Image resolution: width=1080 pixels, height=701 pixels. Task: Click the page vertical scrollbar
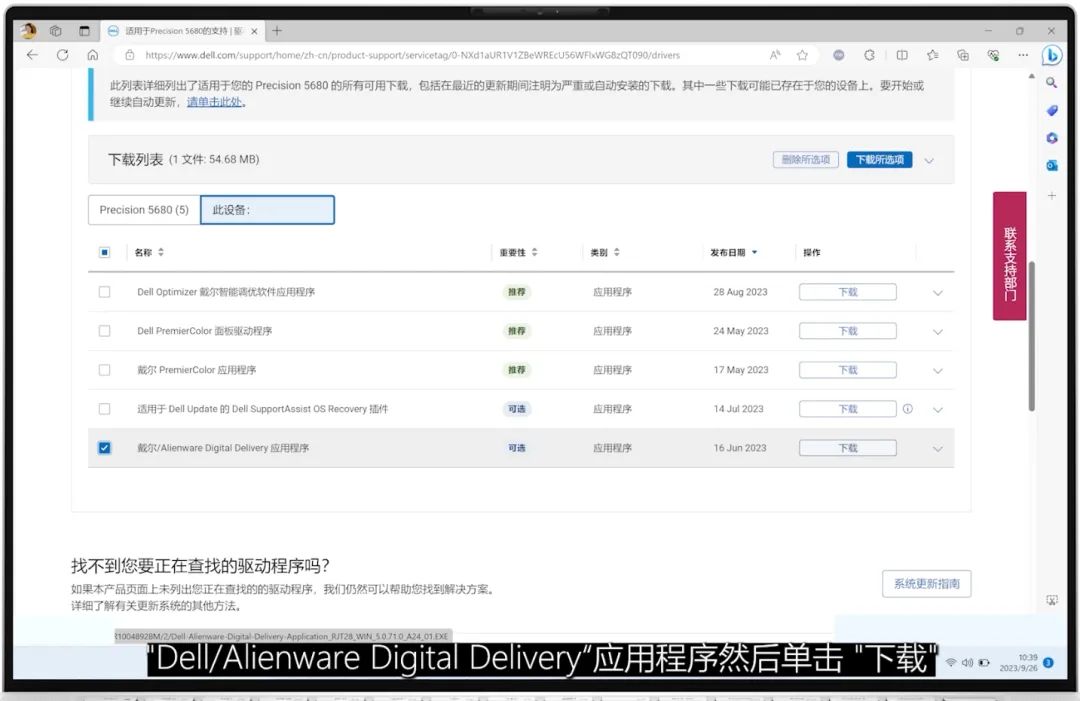pos(1031,335)
